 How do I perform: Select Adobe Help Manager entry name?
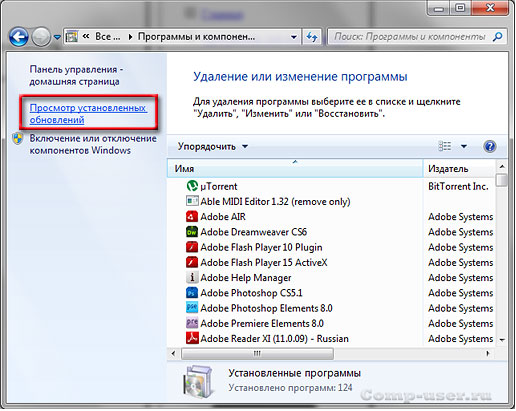(246, 278)
